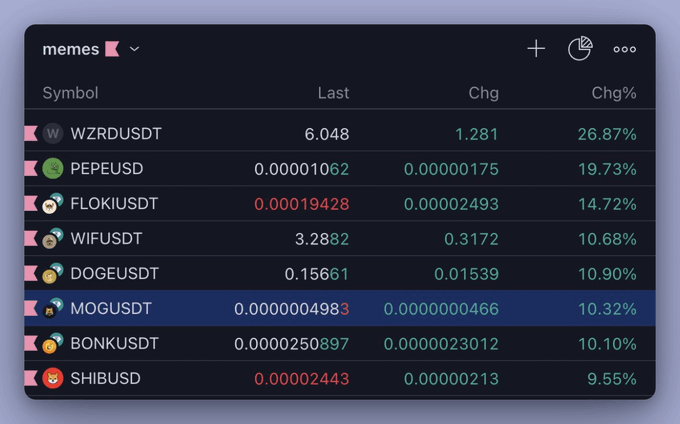Viewport: 680px width, 424px height.
Task: Click last price 0.0000250897
Action: tap(291, 344)
